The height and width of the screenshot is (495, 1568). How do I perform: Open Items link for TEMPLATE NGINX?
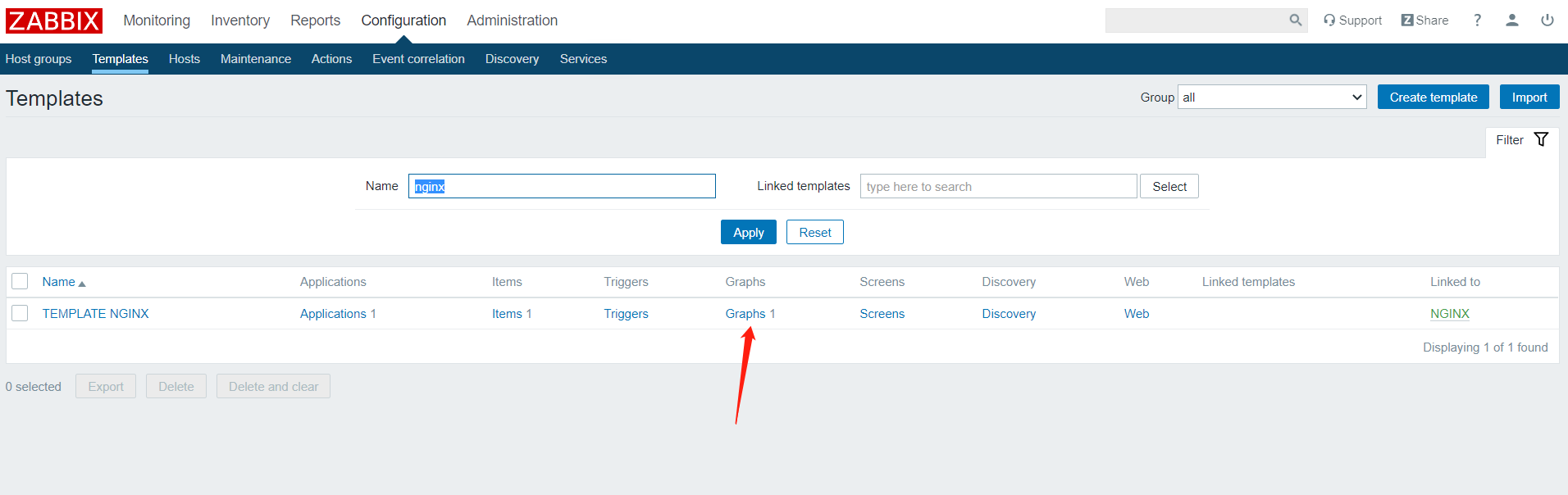point(507,314)
